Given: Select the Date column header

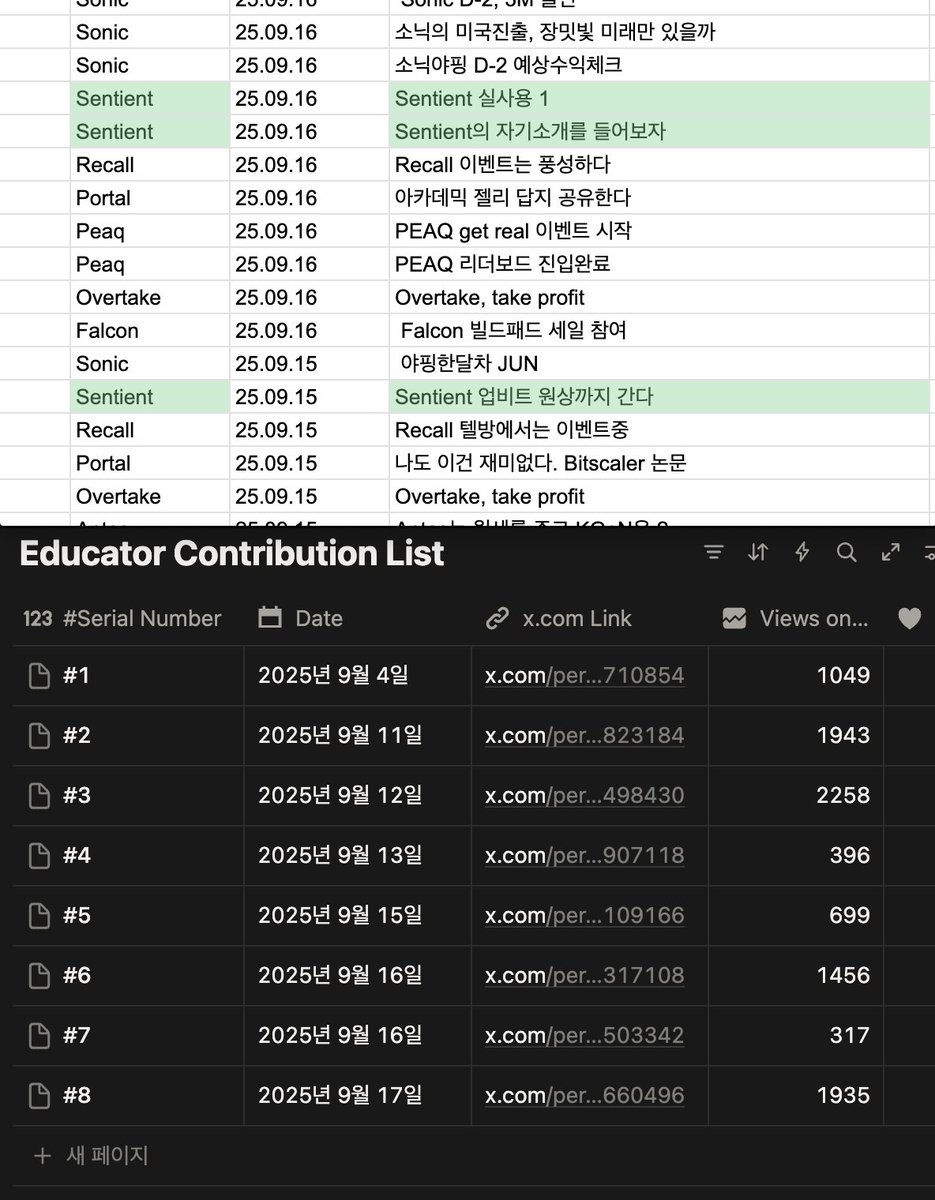Looking at the screenshot, I should point(358,619).
